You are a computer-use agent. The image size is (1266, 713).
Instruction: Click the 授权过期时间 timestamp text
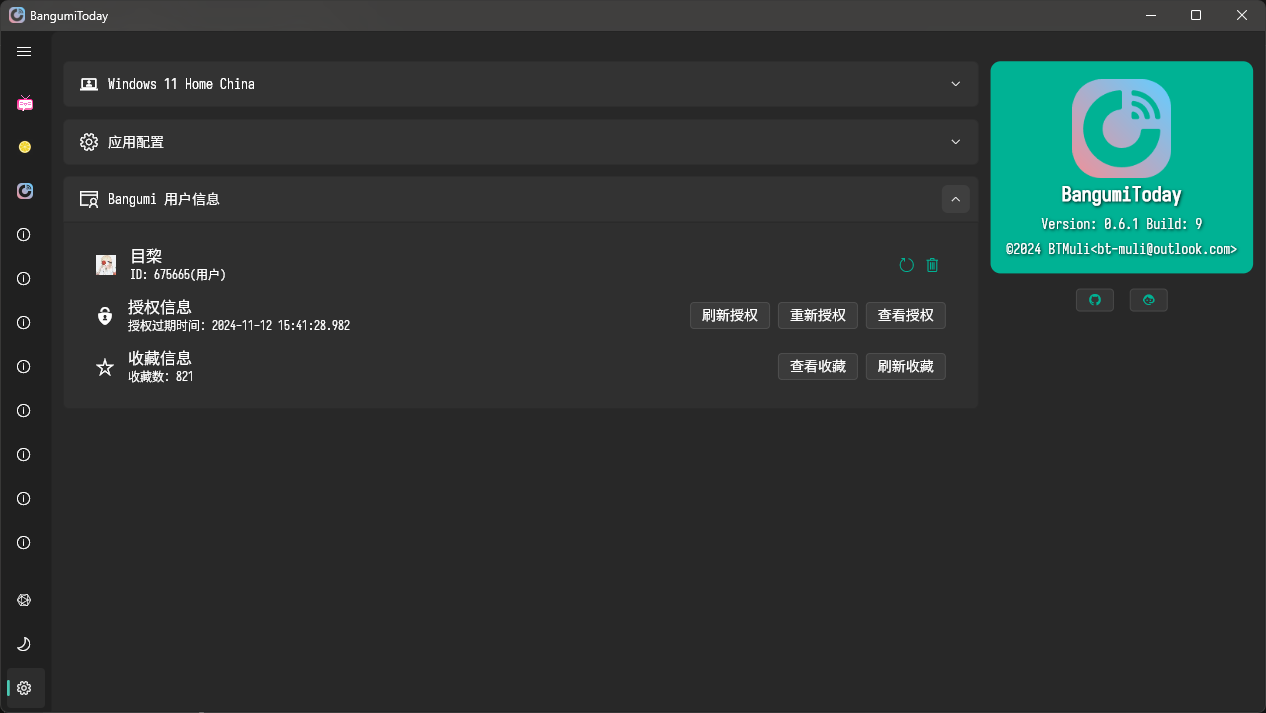(x=239, y=326)
